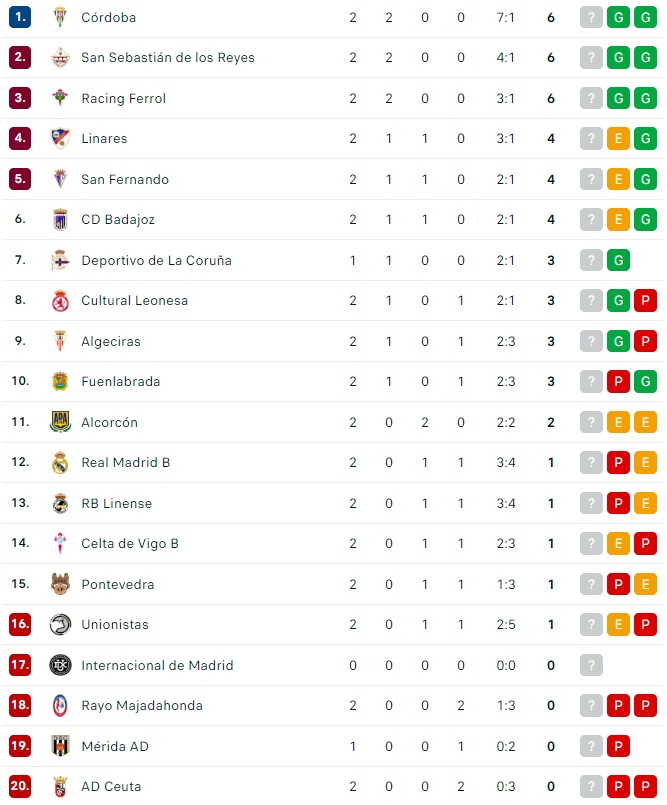Select the AD Ceuta team name

click(x=110, y=786)
